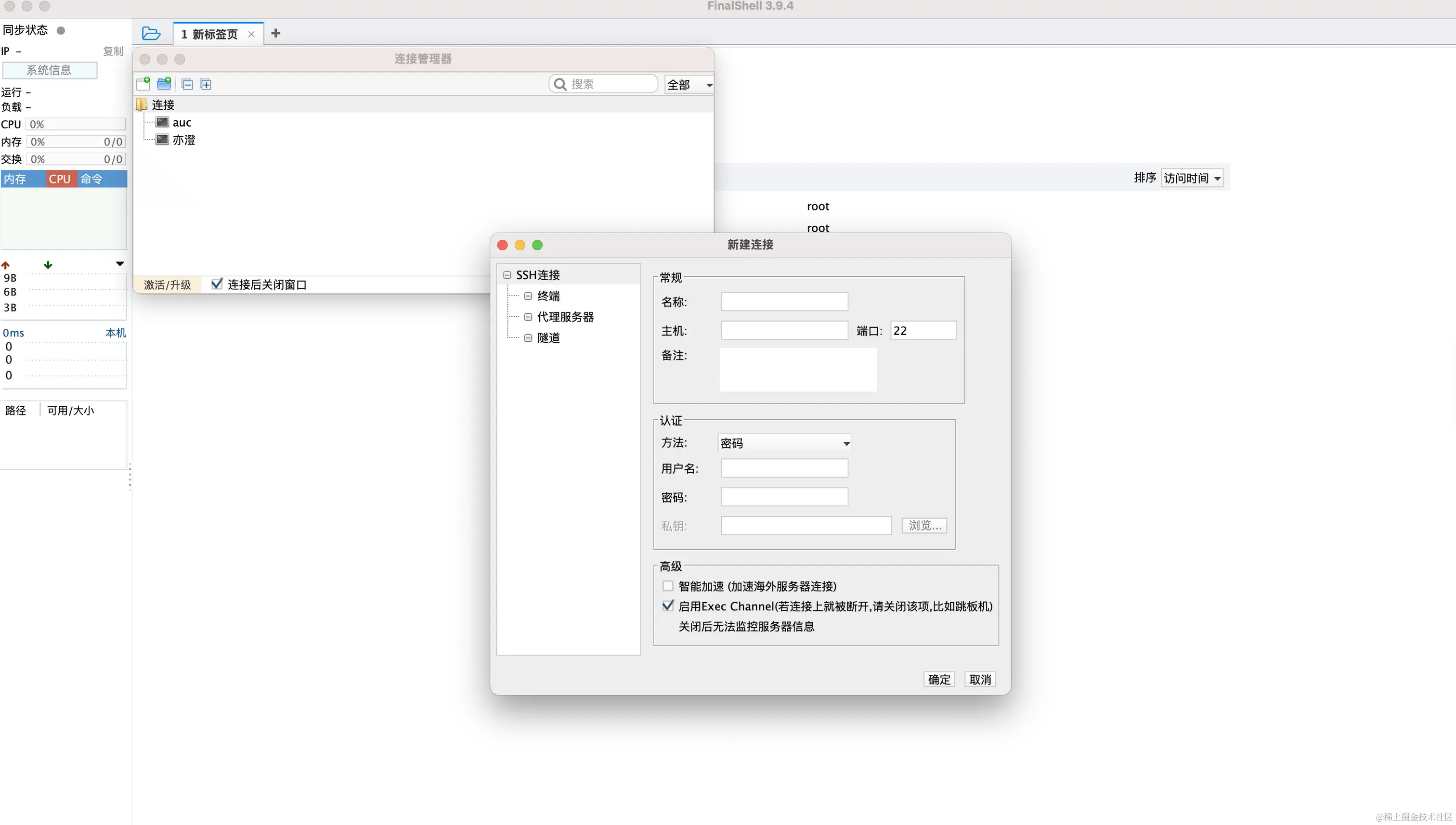
Task: Click the new SSH connection icon
Action: (143, 84)
